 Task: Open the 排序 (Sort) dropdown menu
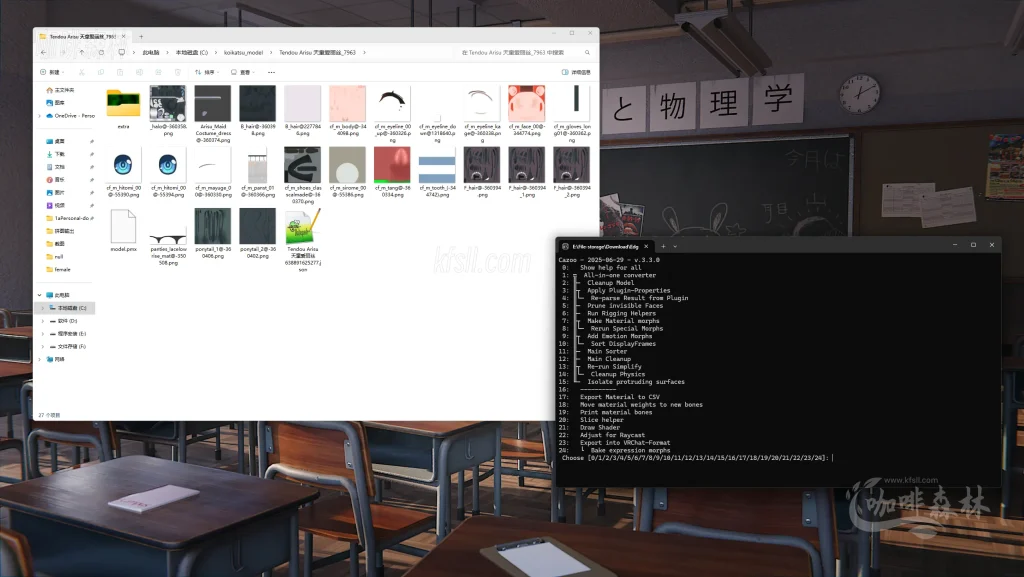click(207, 72)
